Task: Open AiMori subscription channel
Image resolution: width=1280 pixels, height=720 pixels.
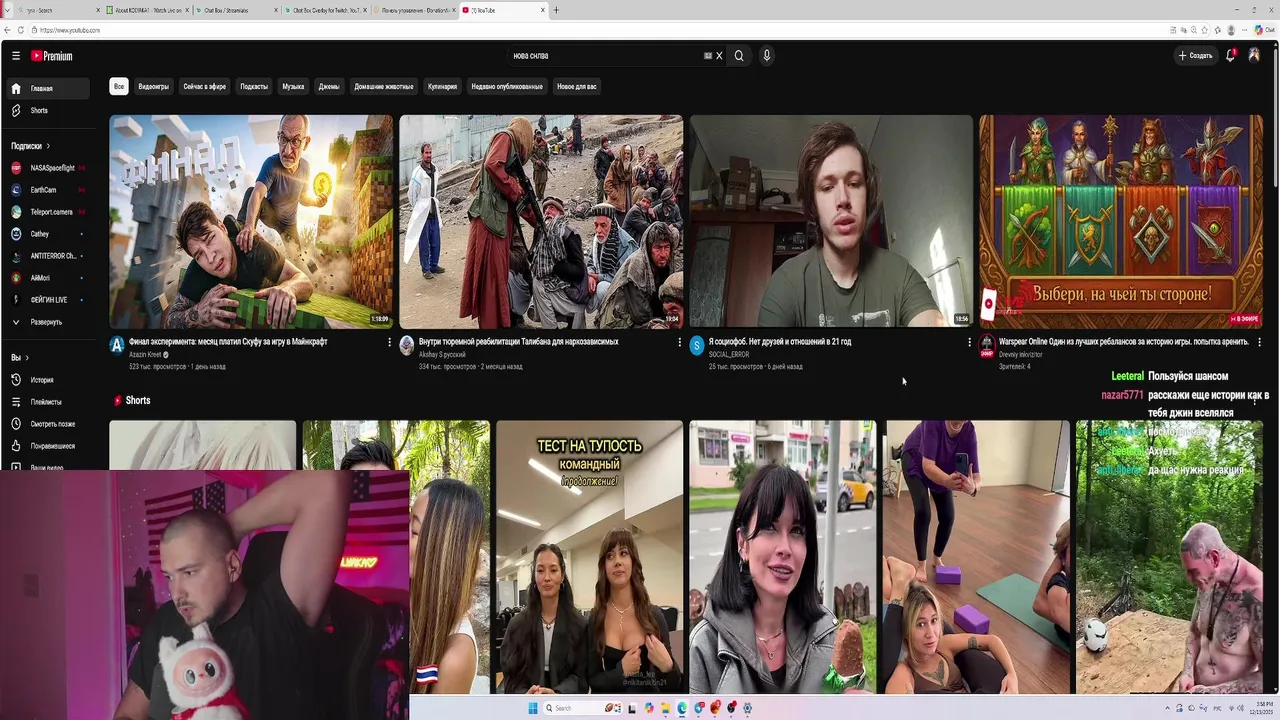Action: click(x=48, y=278)
